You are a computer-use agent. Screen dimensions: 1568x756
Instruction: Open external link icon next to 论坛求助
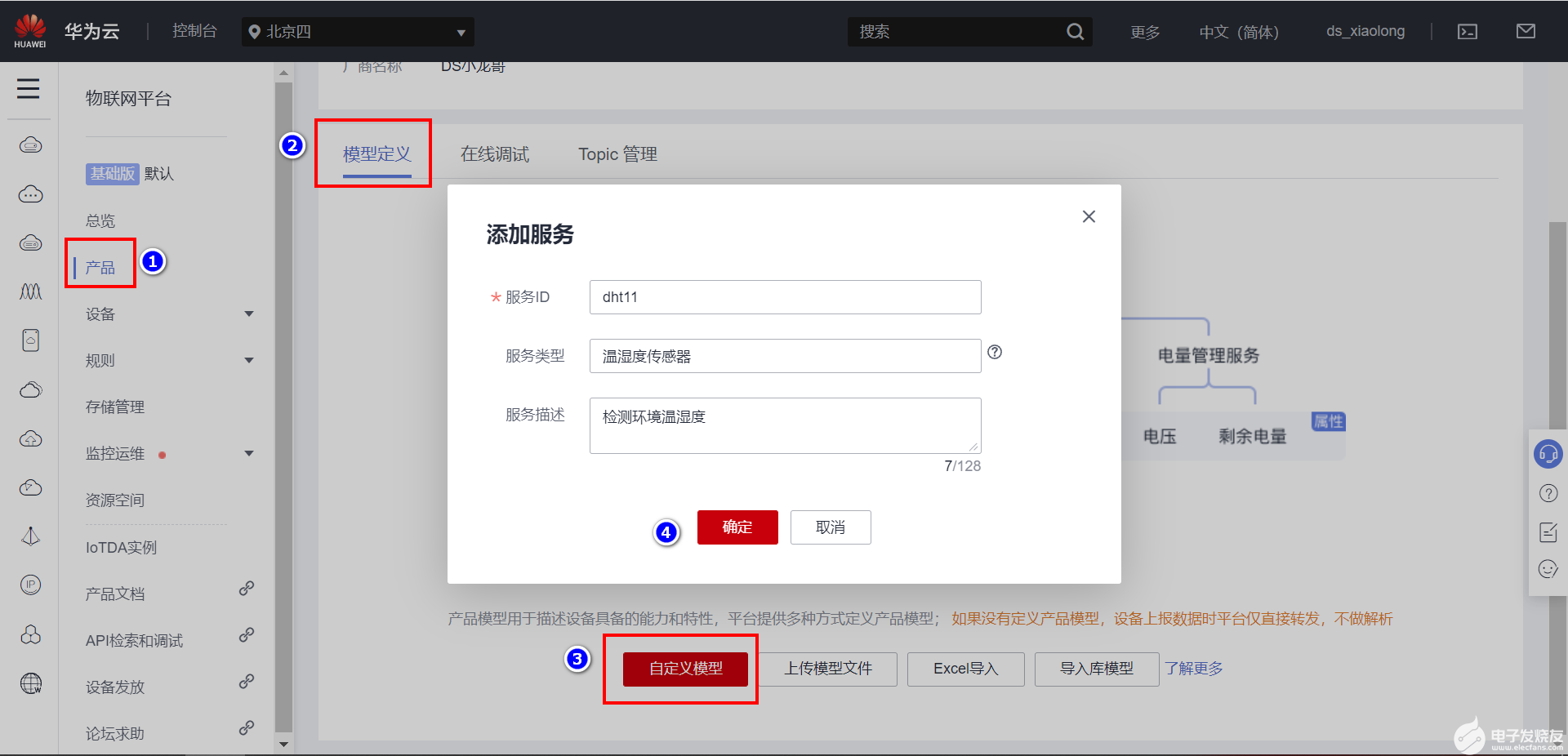pos(247,728)
